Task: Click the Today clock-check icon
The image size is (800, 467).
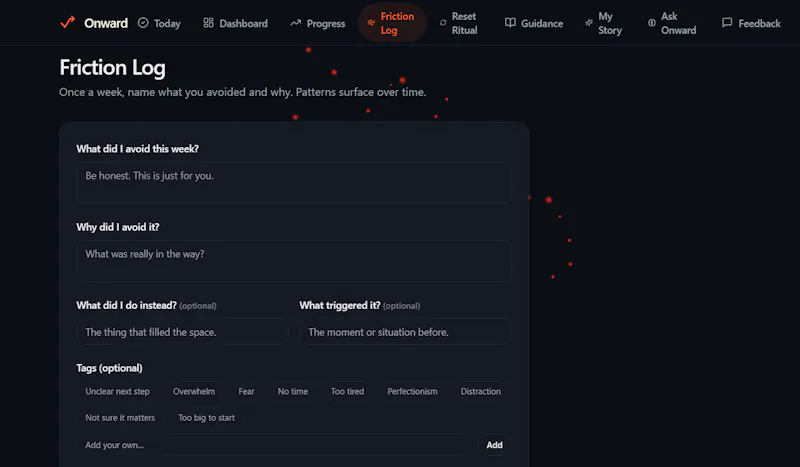Action: [143, 23]
